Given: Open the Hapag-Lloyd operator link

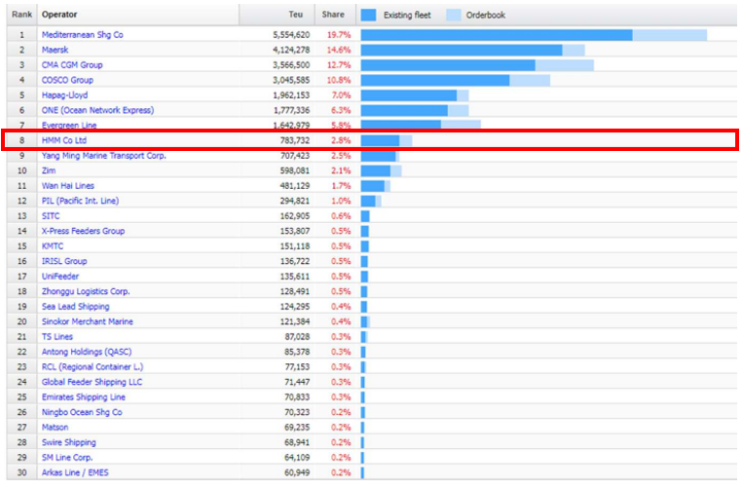Looking at the screenshot, I should pyautogui.click(x=65, y=95).
